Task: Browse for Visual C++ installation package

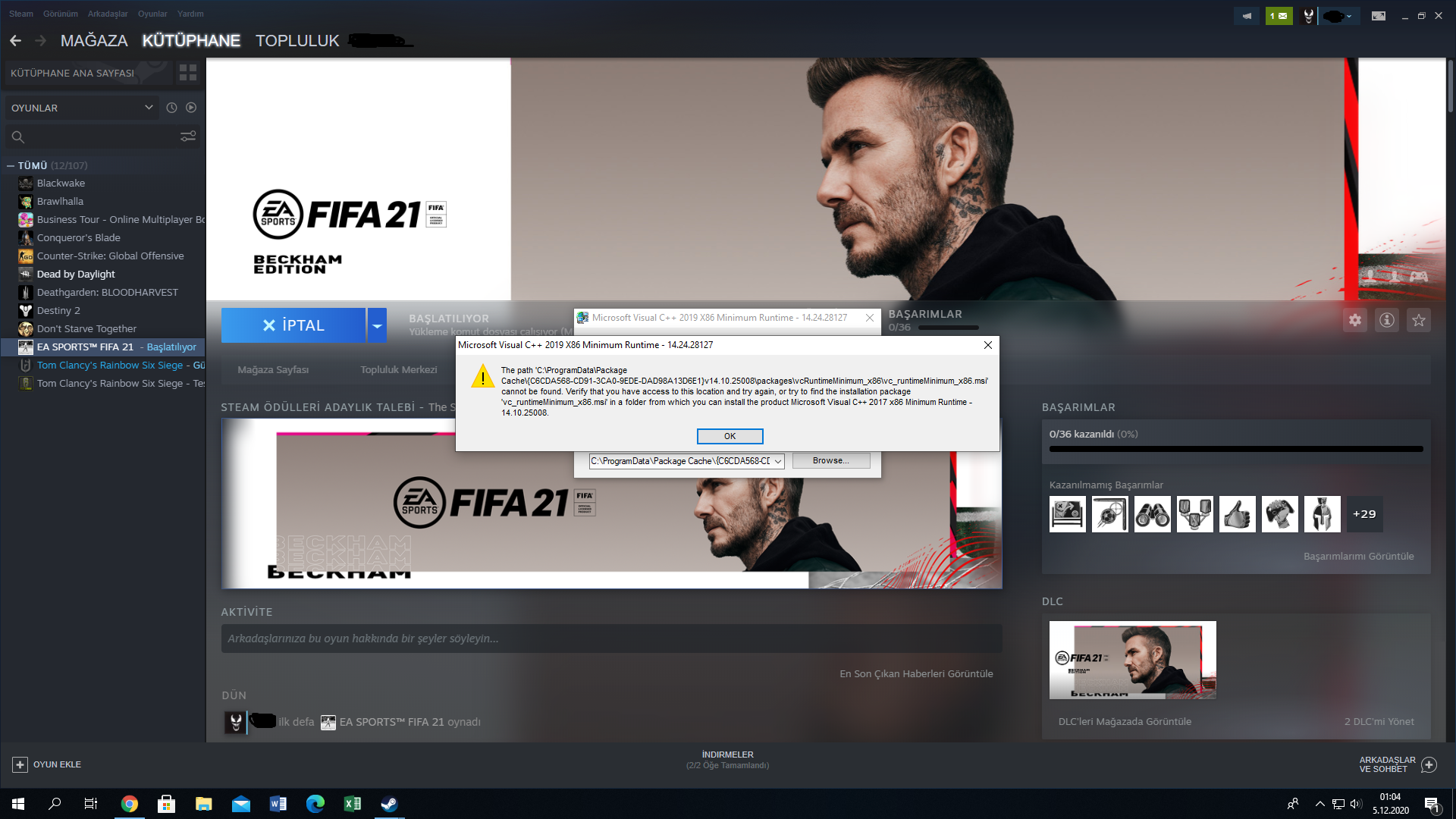Action: click(x=830, y=460)
